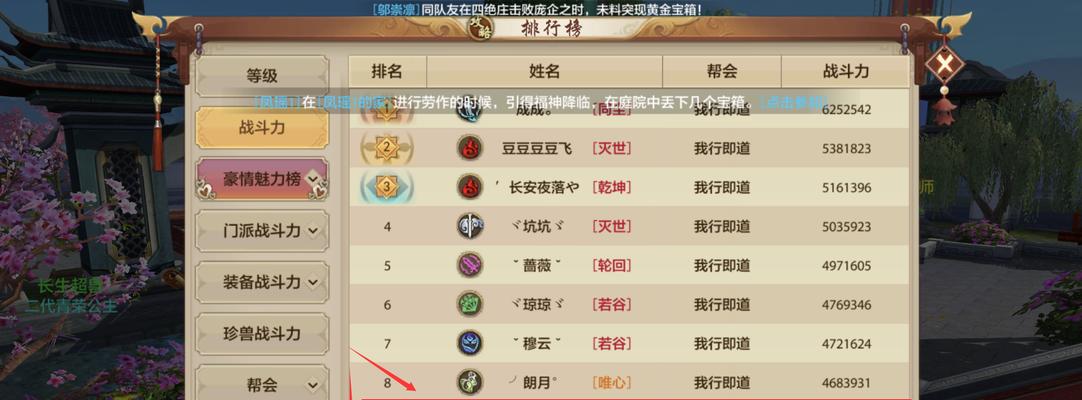The width and height of the screenshot is (1082, 400).
Task: Click the purple sect icon beside 蔷薇
Action: pyautogui.click(x=470, y=265)
